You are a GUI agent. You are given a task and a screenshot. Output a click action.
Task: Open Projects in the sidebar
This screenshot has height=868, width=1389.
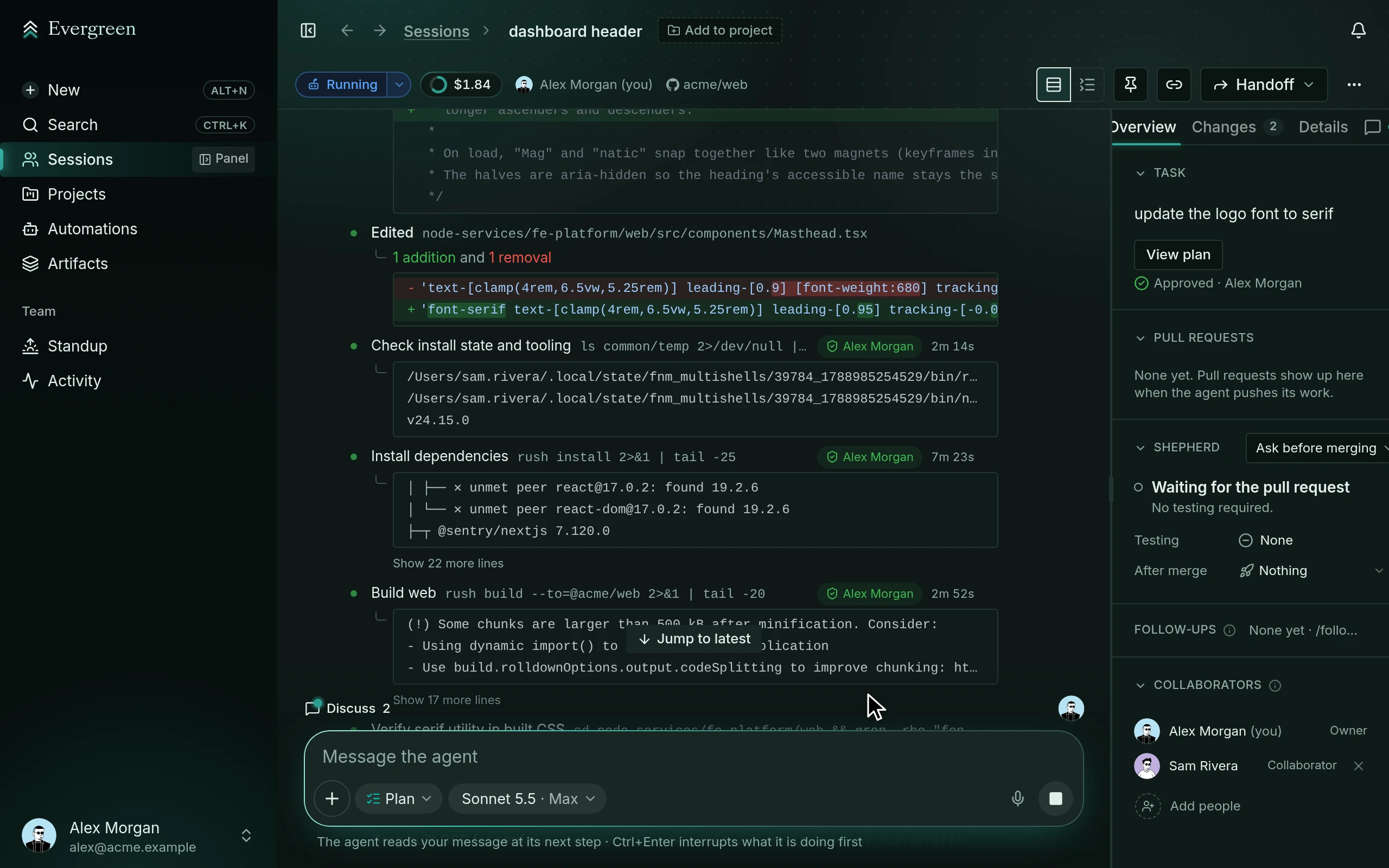coord(138,194)
